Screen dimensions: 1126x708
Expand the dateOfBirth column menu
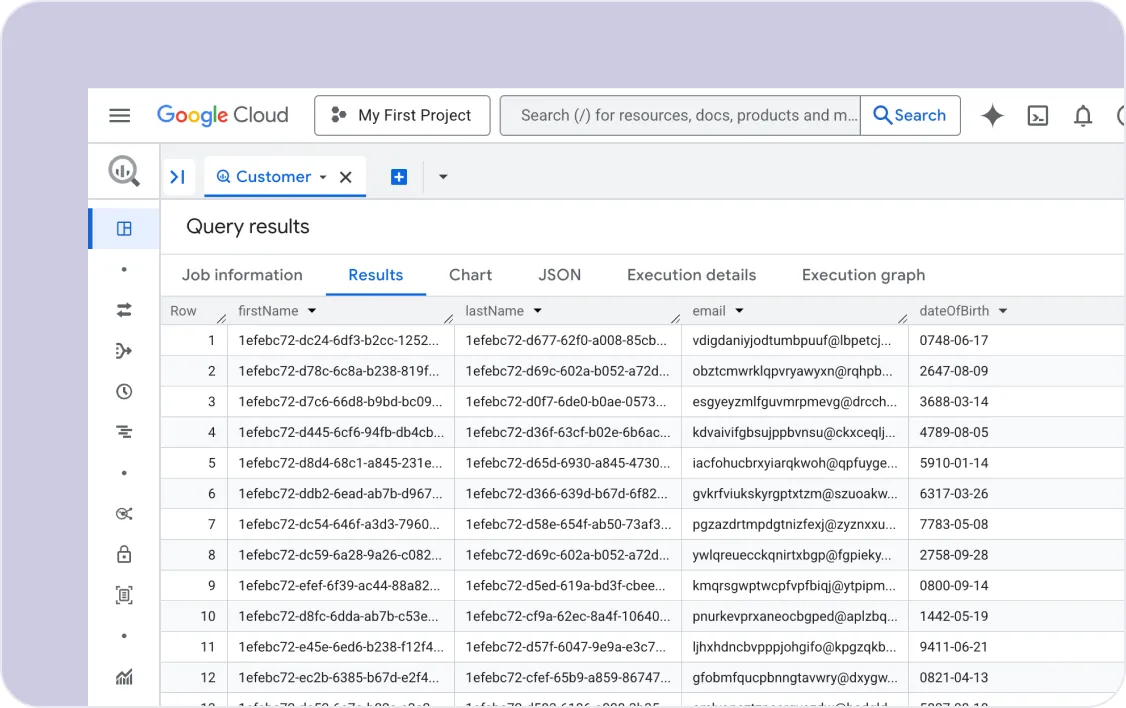tap(1002, 311)
